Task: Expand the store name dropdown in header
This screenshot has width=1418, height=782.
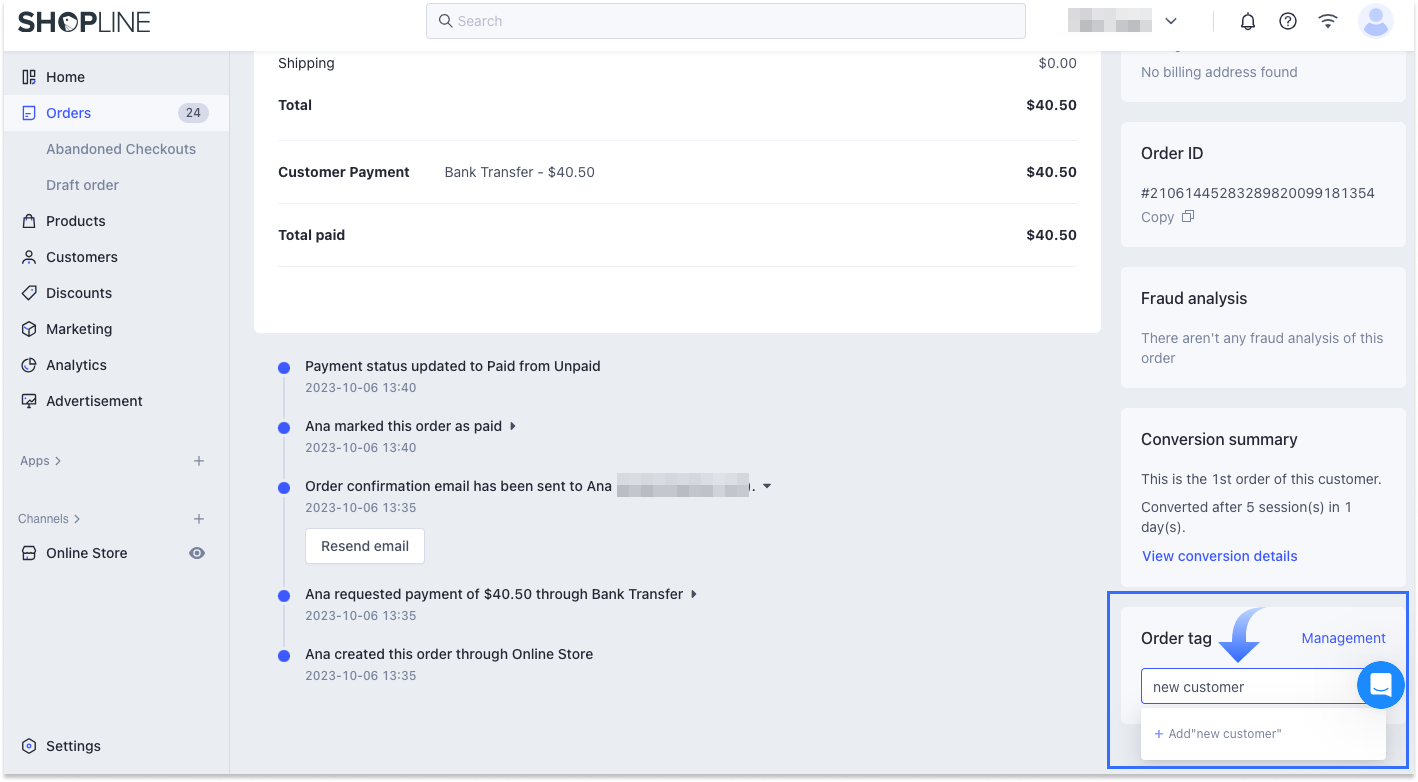Action: [1171, 21]
